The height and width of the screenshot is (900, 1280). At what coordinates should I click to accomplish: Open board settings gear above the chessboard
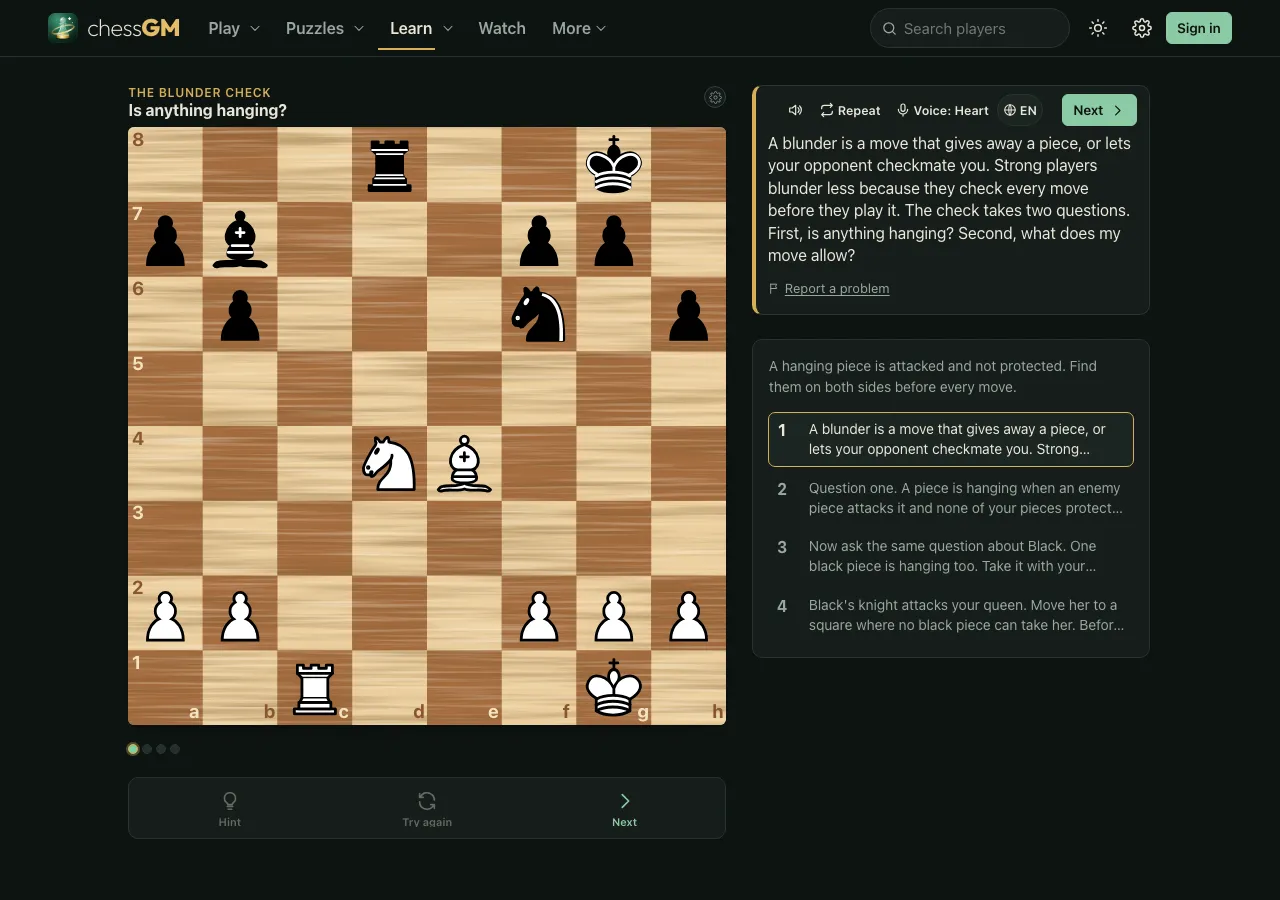coord(715,97)
